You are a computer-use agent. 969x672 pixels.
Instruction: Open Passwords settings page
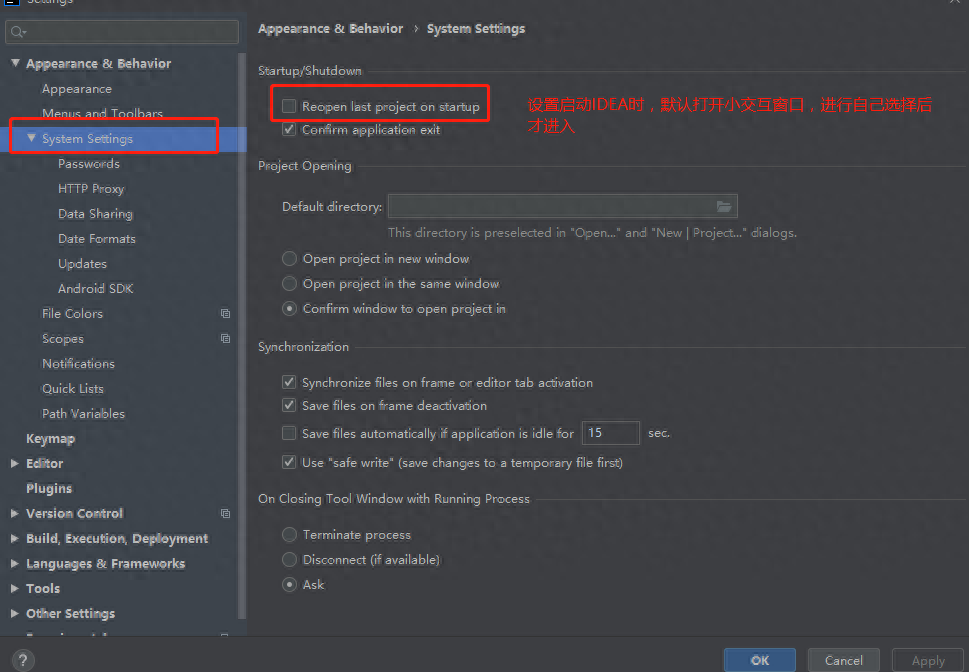89,164
